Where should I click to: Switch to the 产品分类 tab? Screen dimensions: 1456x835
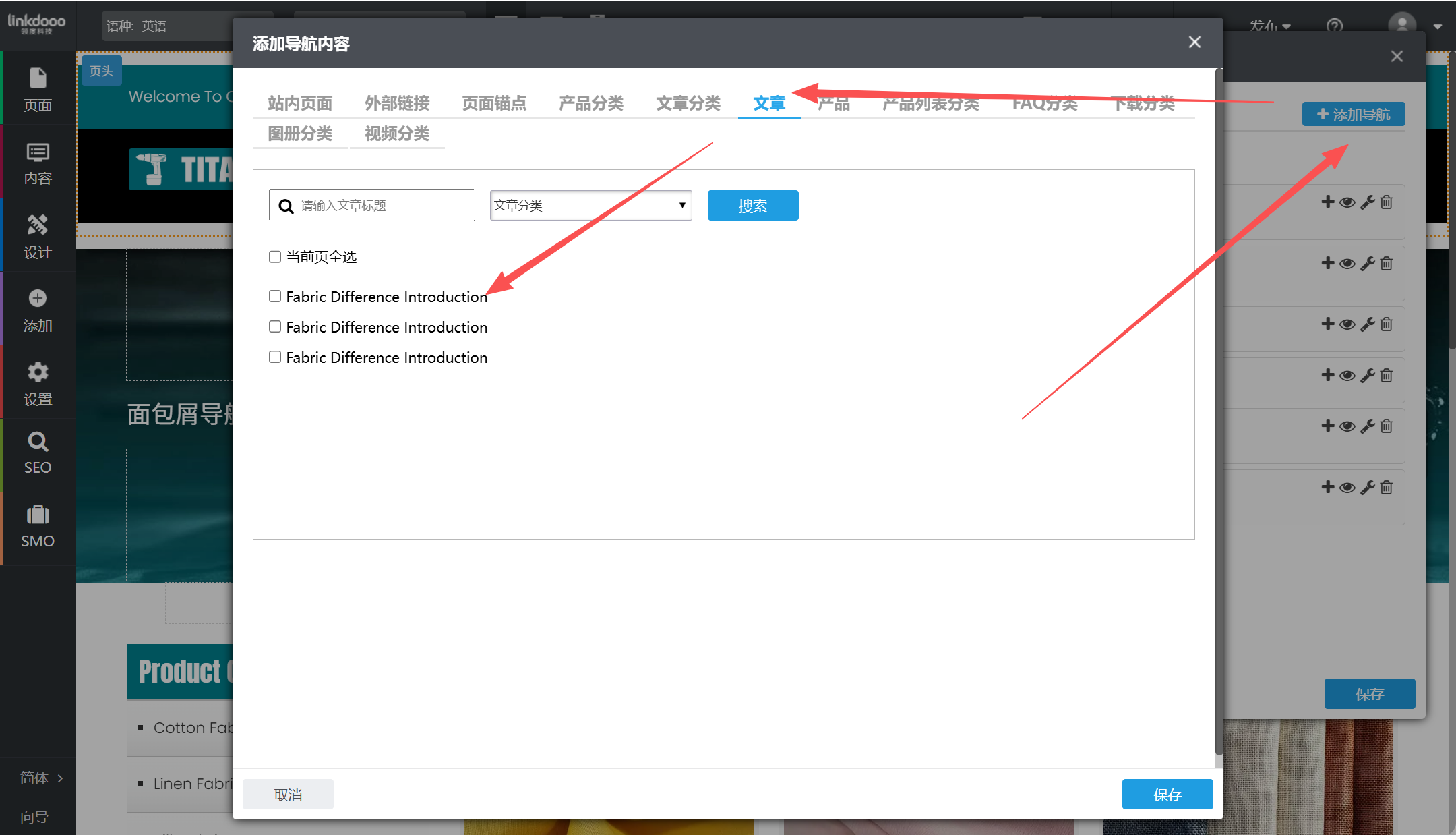pos(590,103)
